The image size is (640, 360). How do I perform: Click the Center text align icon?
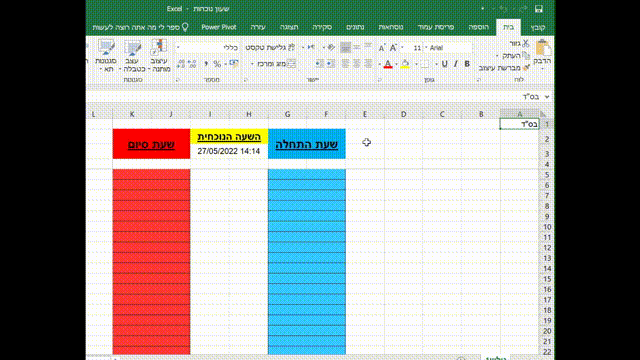pos(357,64)
